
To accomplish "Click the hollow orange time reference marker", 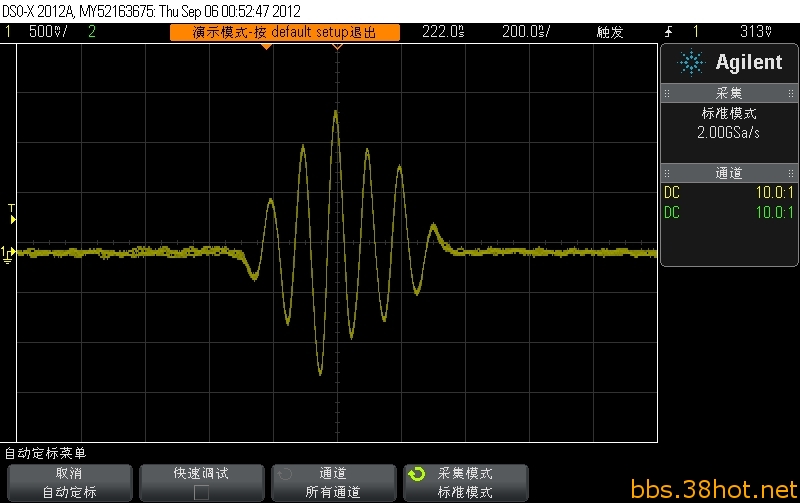I will point(337,47).
